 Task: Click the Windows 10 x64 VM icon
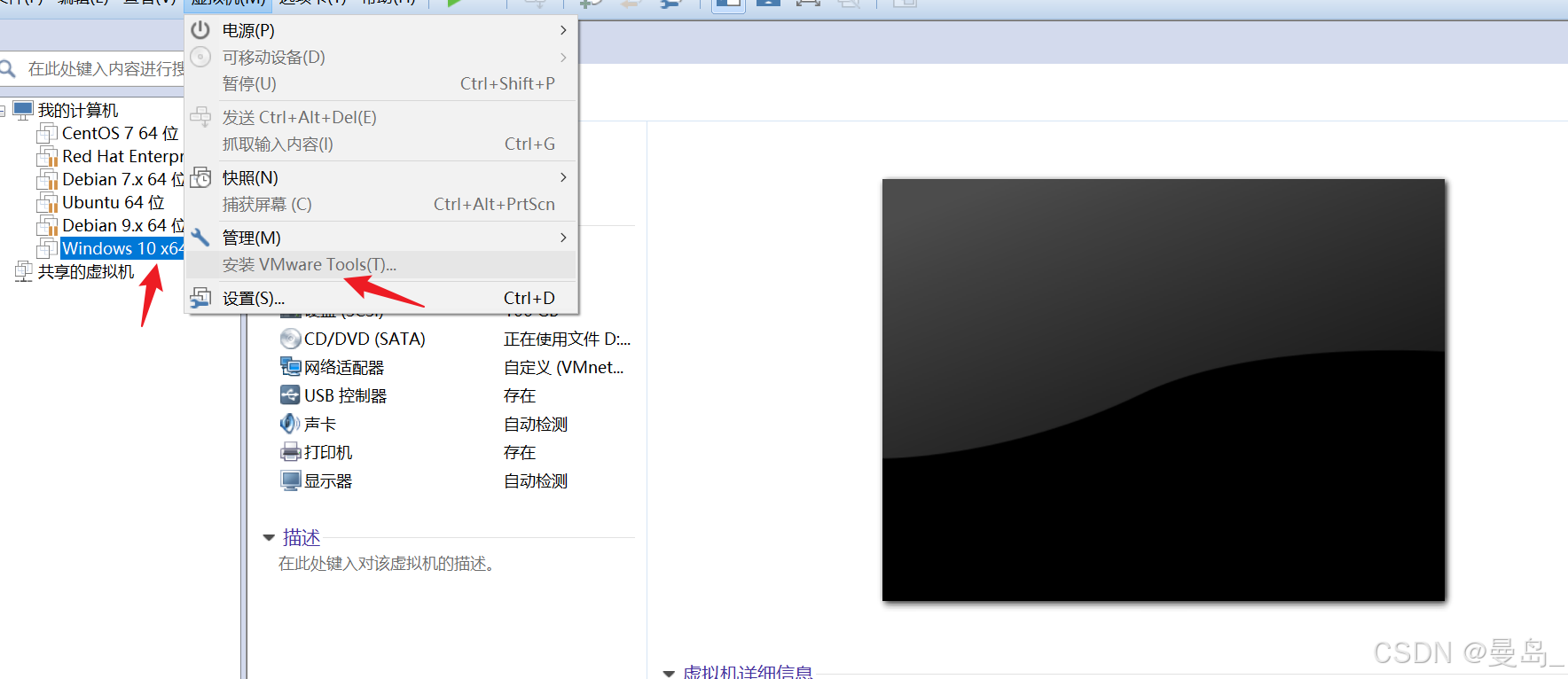47,248
